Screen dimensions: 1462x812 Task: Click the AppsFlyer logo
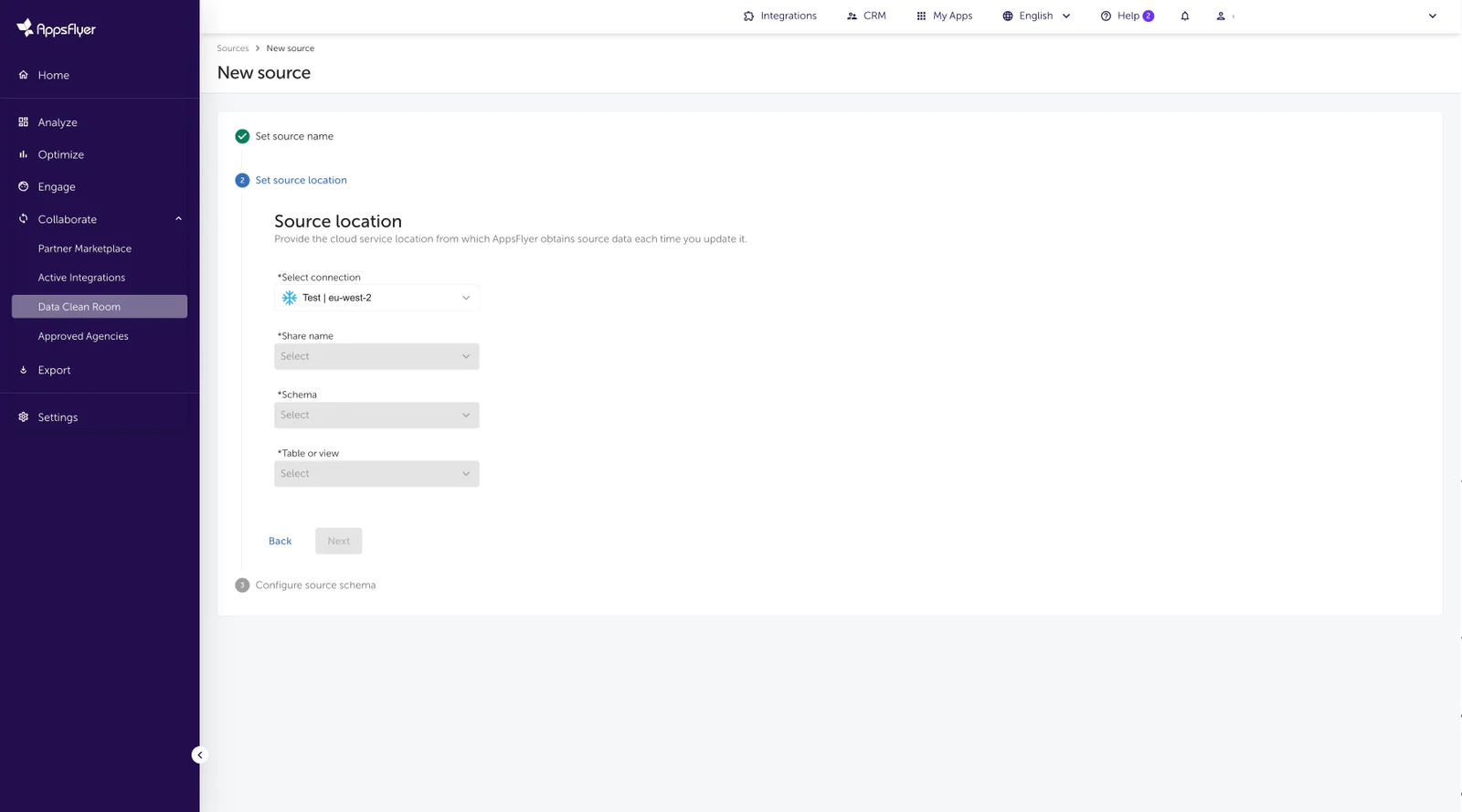[56, 28]
